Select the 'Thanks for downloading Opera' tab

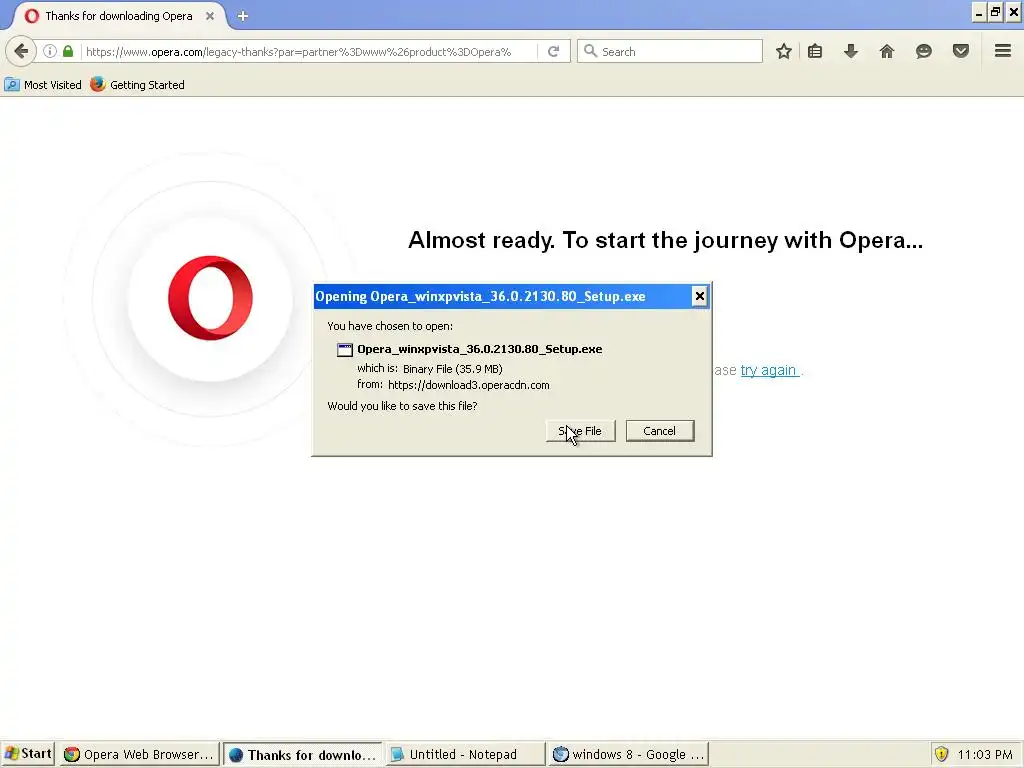(119, 16)
